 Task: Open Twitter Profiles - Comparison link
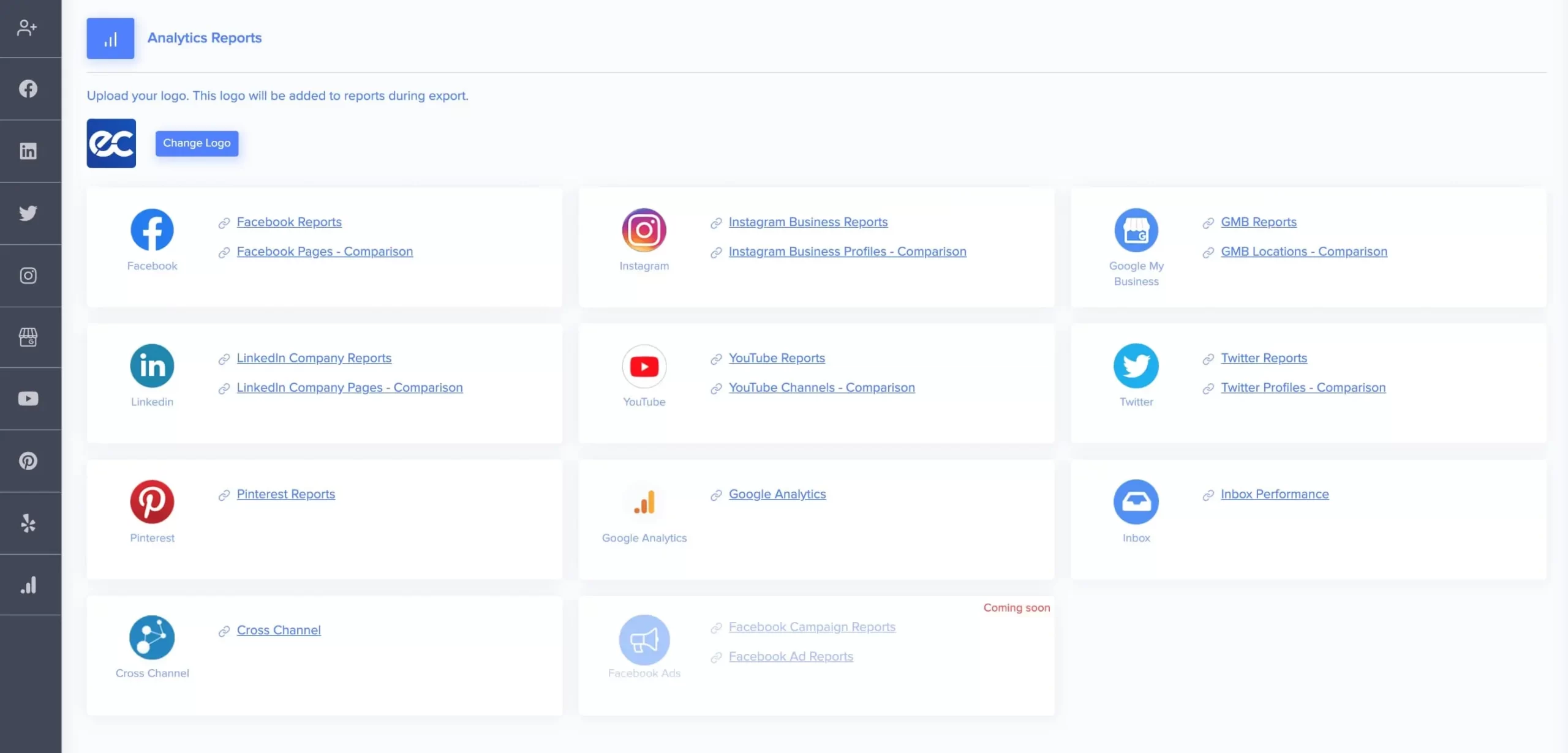(x=1303, y=388)
